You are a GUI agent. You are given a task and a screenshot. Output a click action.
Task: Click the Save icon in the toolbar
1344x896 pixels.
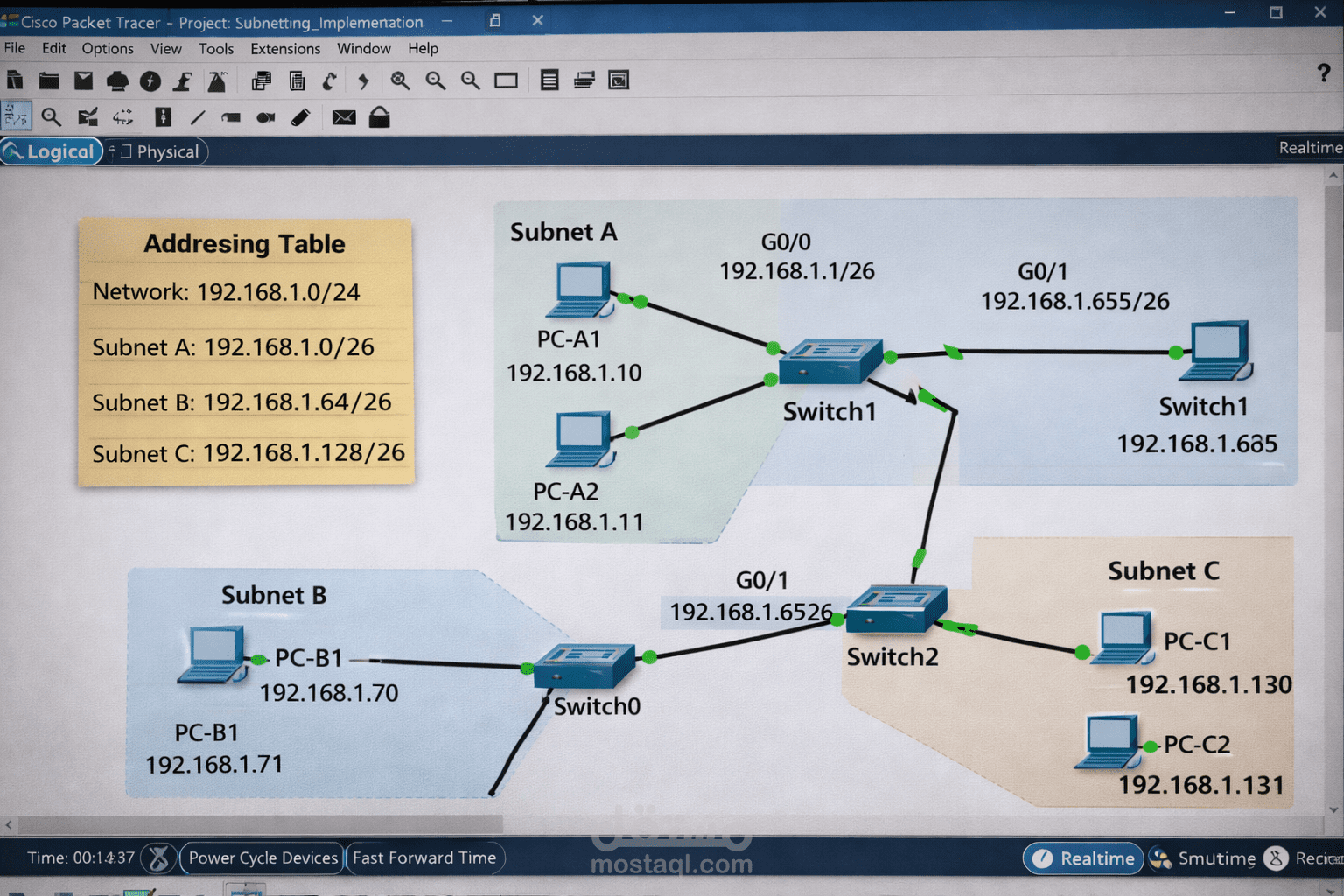[x=82, y=80]
